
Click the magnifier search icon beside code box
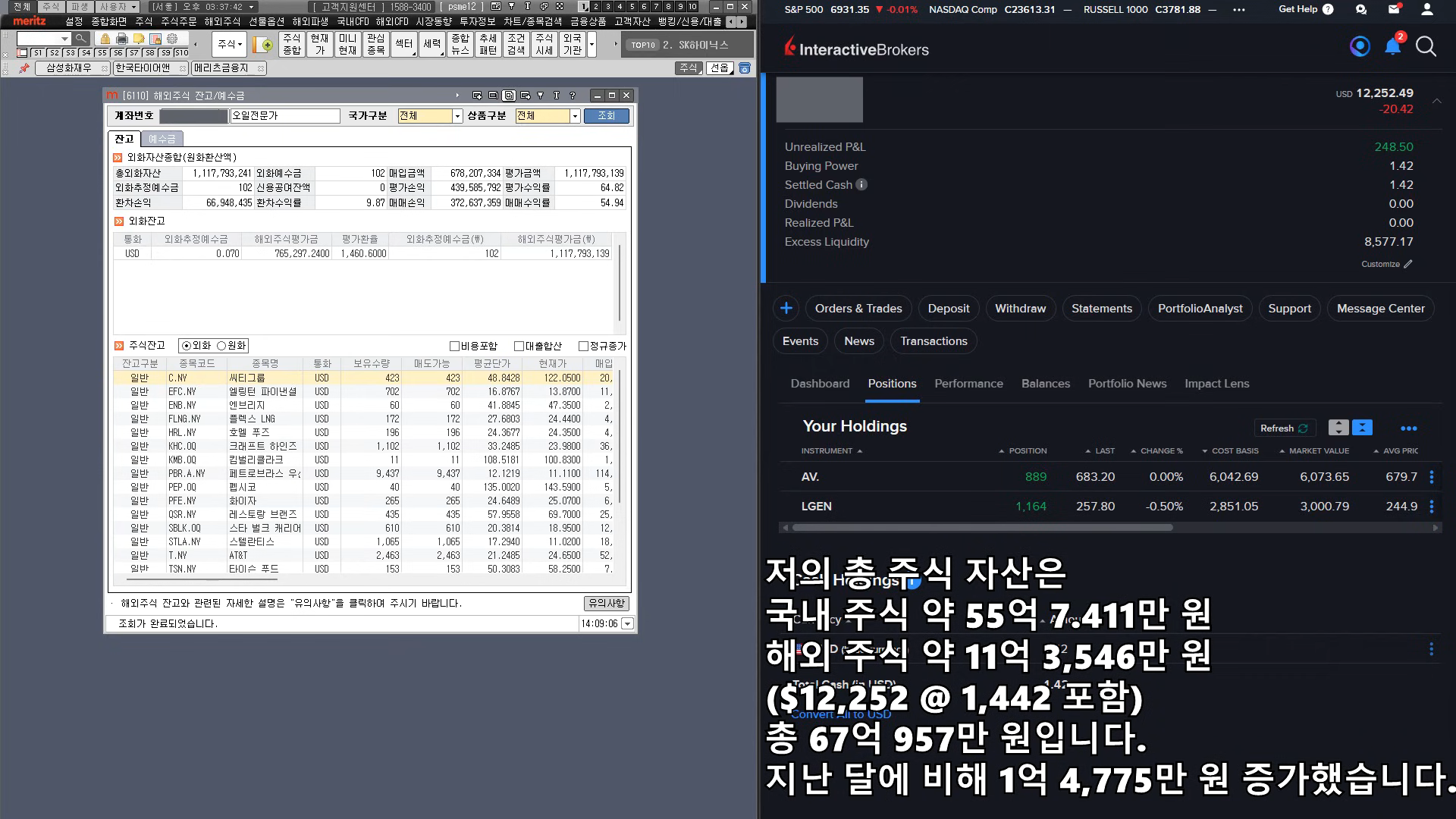81,39
